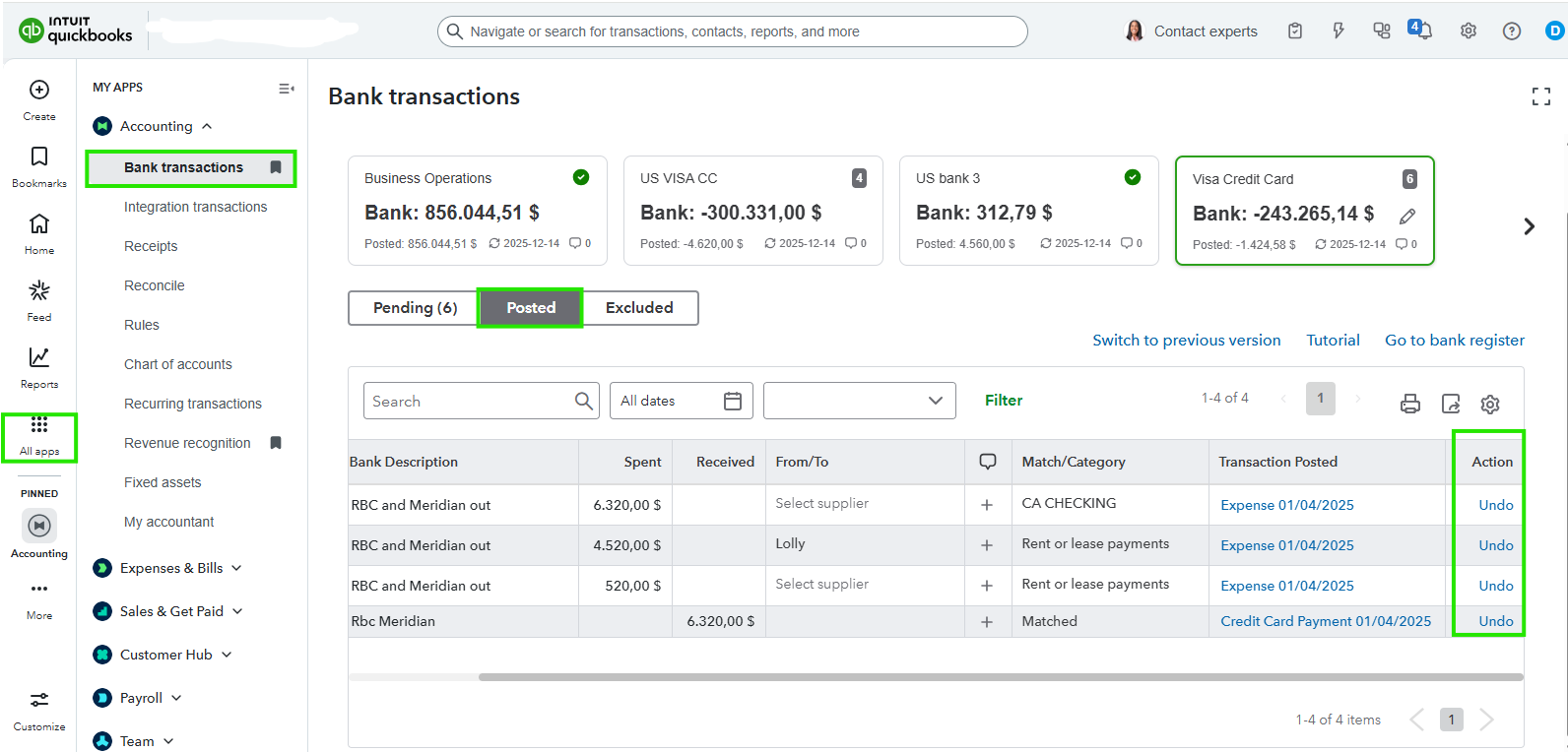Open the notifications bell icon
The height and width of the screenshot is (752, 1568).
click(1420, 31)
